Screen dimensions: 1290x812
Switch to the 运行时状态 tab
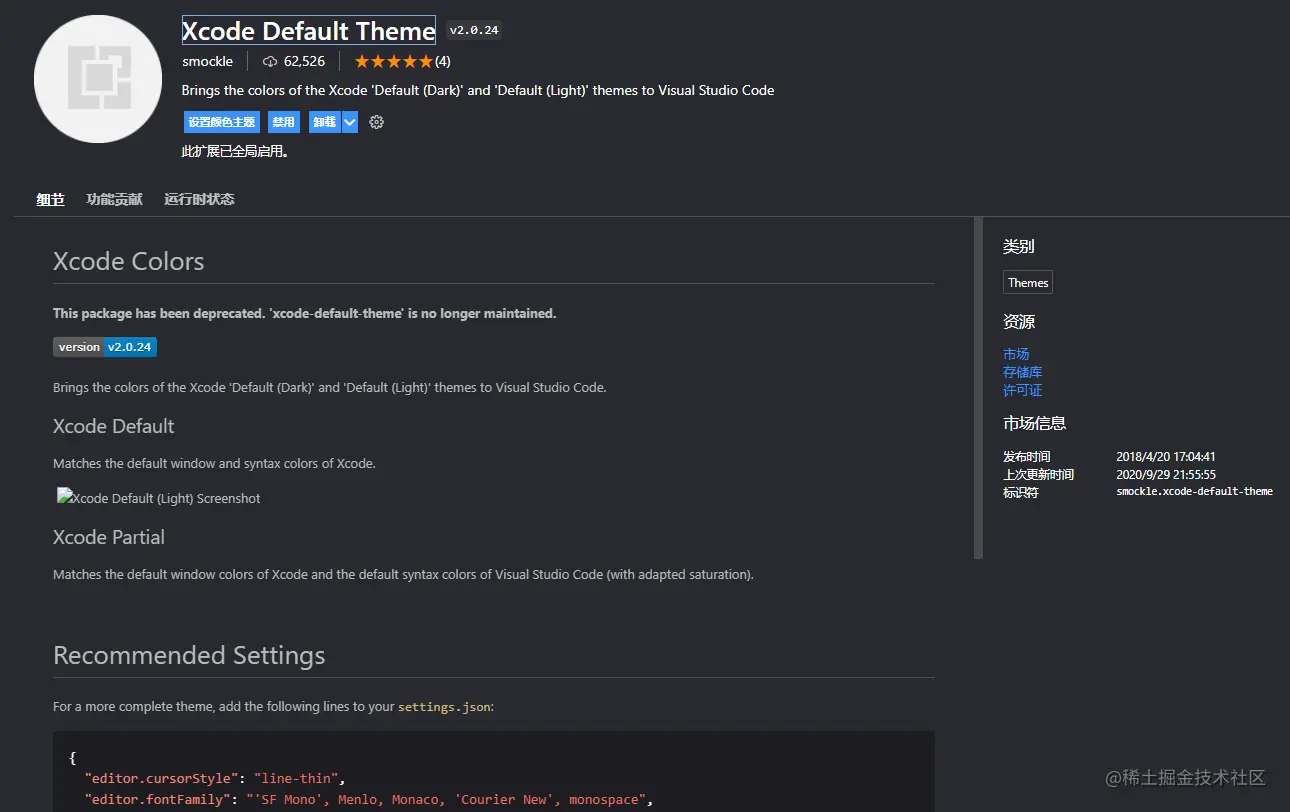pyautogui.click(x=199, y=199)
